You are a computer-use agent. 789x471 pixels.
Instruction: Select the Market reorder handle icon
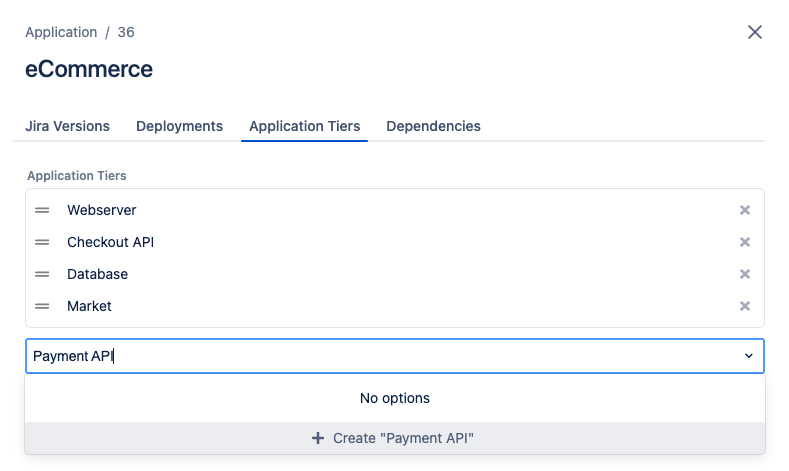click(42, 306)
